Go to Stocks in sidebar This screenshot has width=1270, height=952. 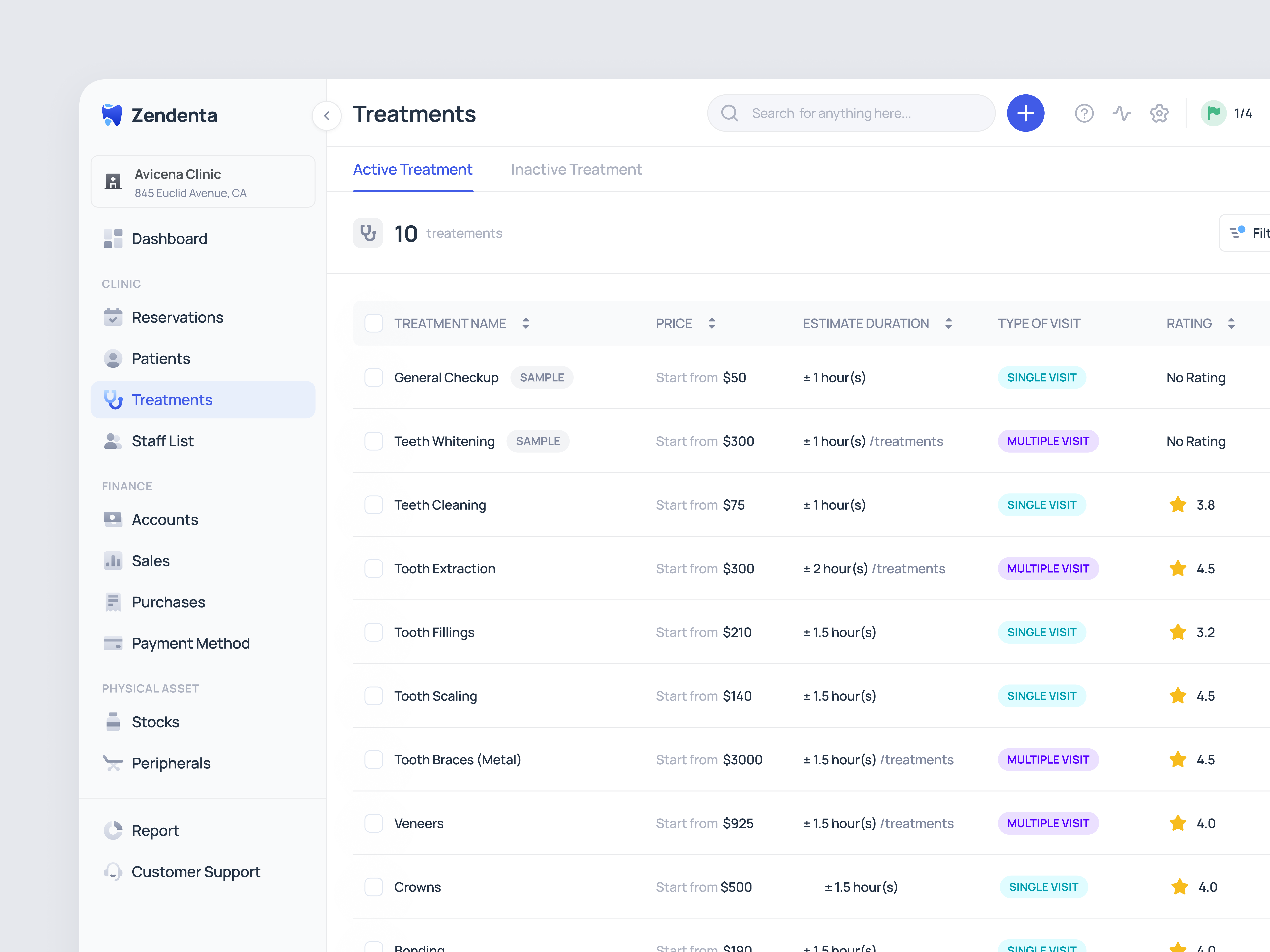(155, 722)
